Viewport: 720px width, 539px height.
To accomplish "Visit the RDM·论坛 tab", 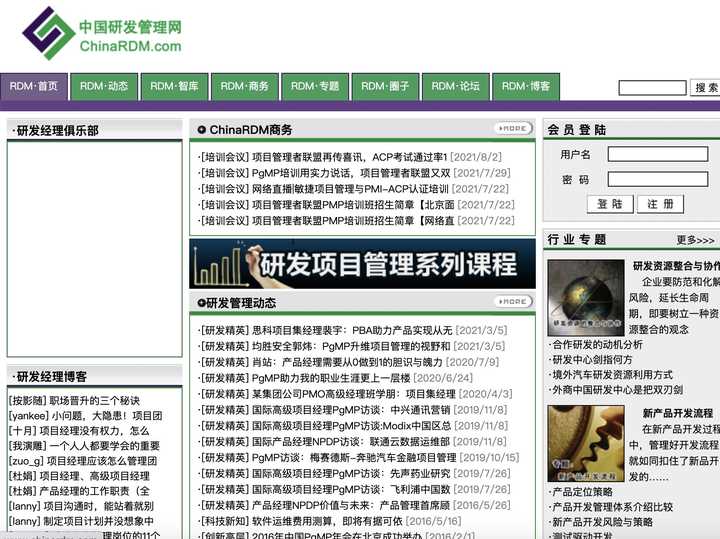I will [x=456, y=86].
